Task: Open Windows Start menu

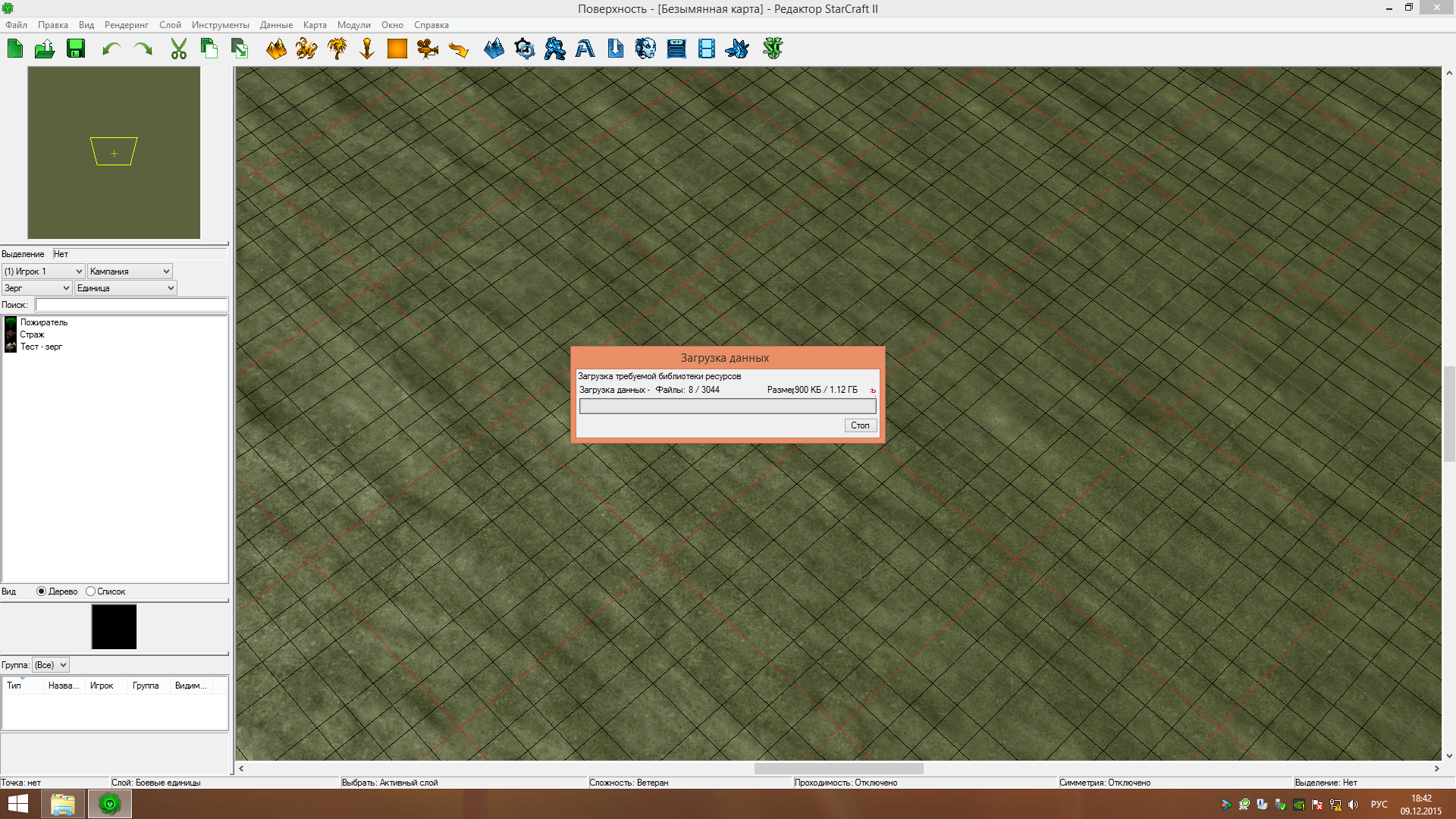Action: click(17, 804)
